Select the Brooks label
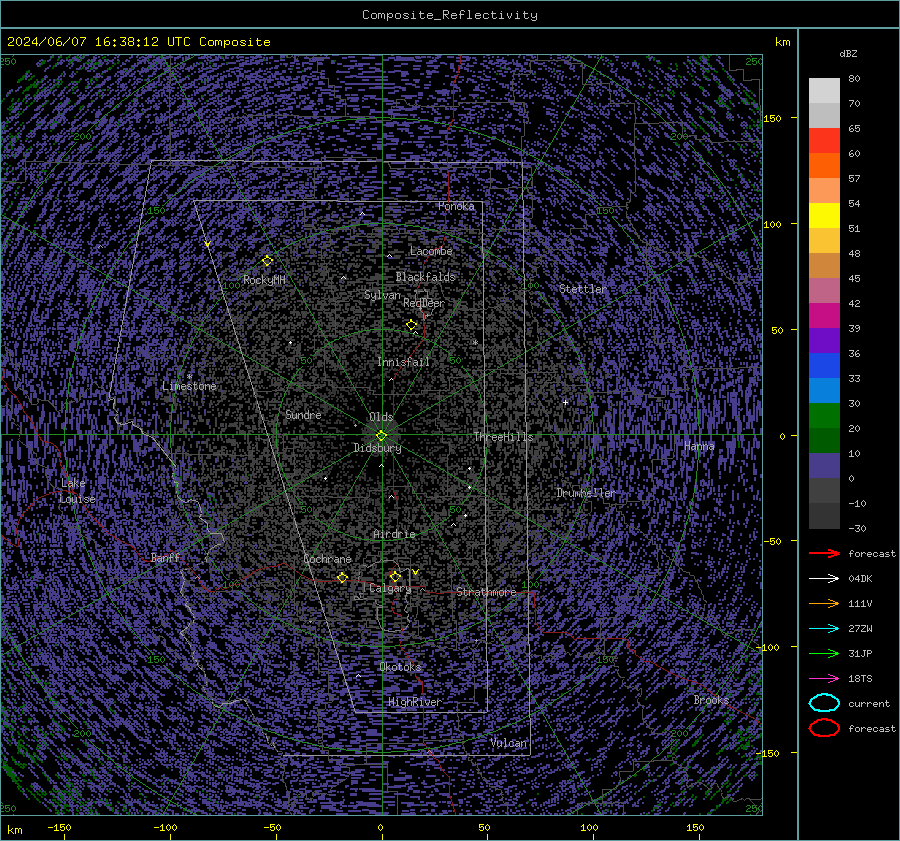Image resolution: width=900 pixels, height=841 pixels. point(711,700)
